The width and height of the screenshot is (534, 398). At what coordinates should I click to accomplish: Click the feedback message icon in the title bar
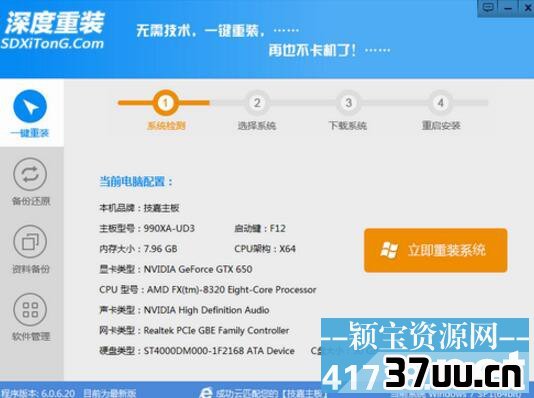tap(488, 7)
